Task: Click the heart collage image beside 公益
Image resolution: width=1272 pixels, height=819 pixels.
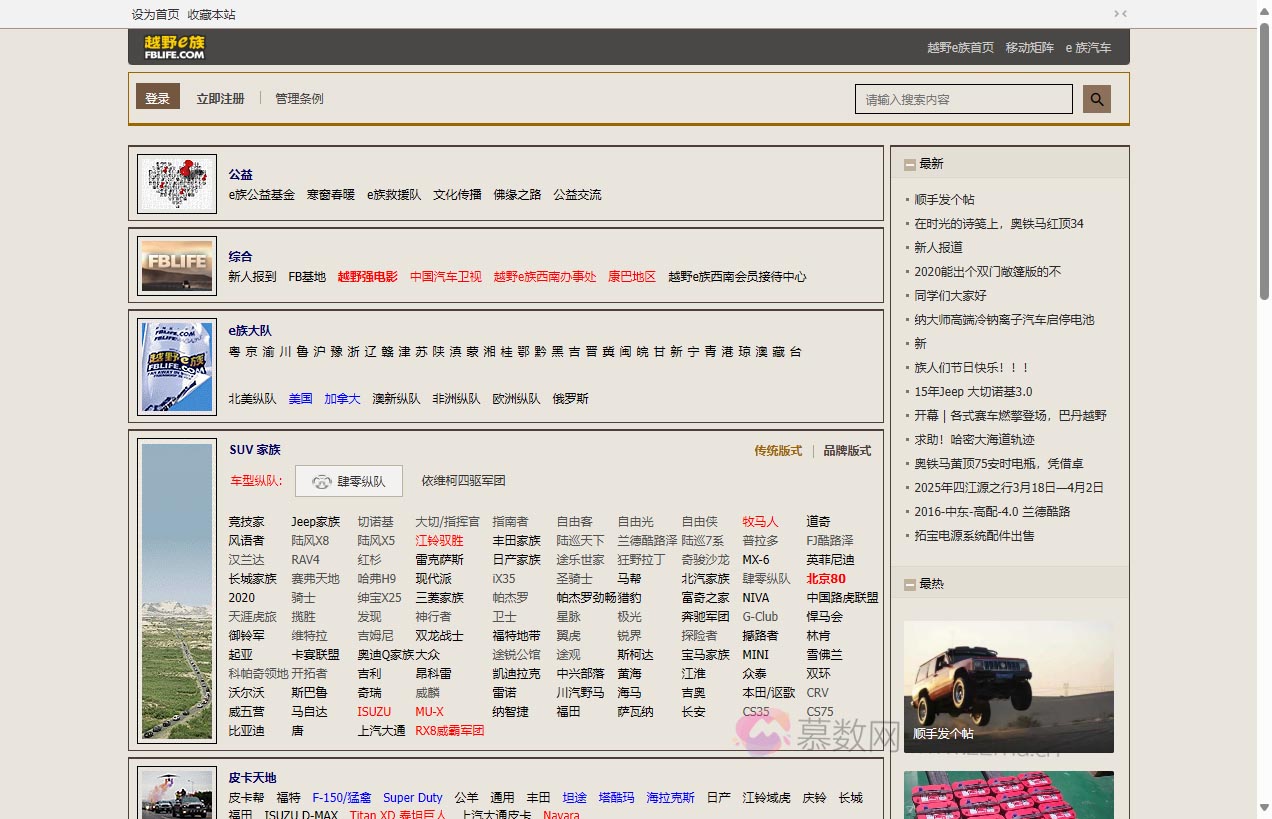Action: pos(176,184)
